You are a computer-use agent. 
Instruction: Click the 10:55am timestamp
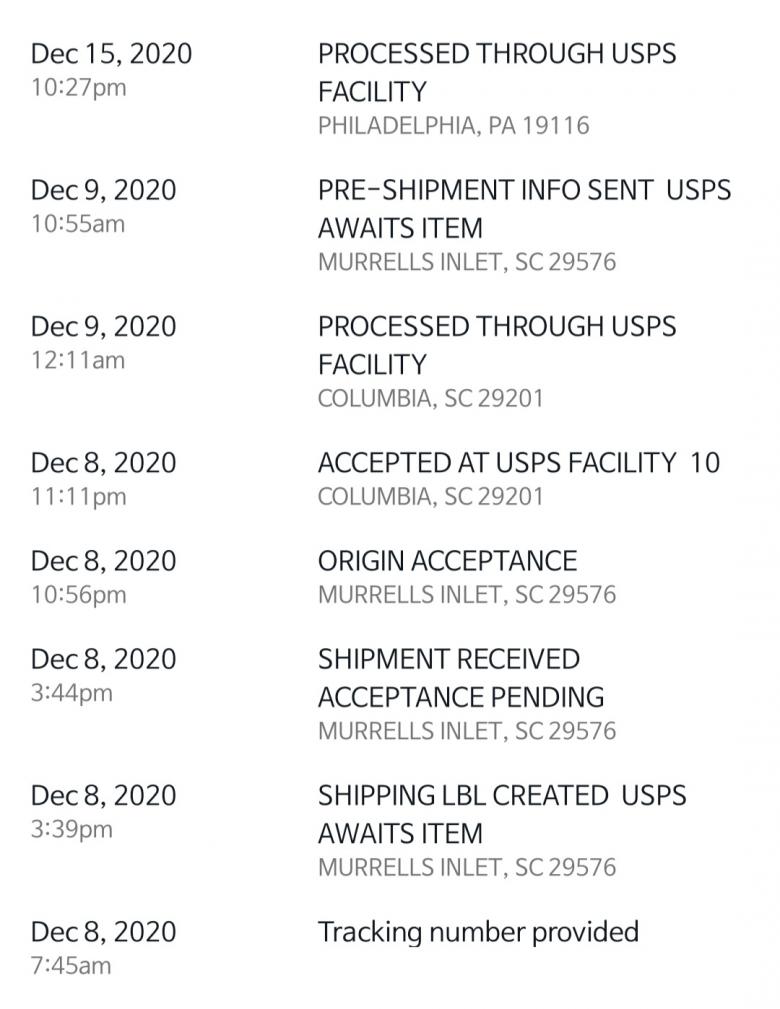[78, 224]
